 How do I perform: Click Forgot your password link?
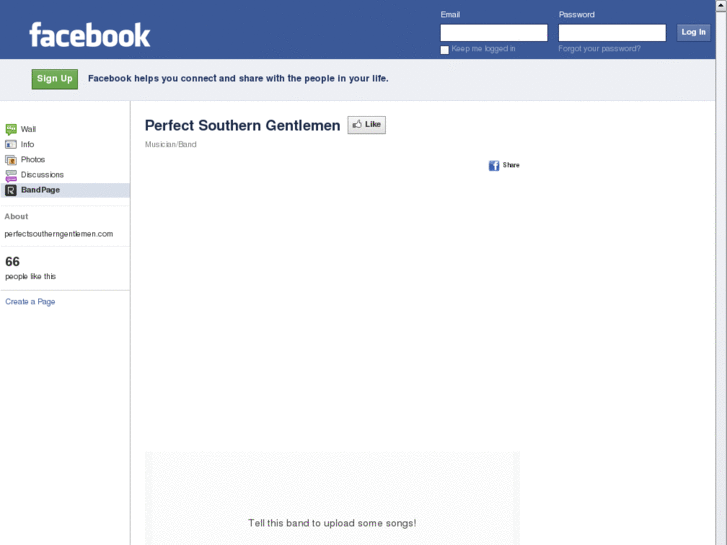pos(599,49)
